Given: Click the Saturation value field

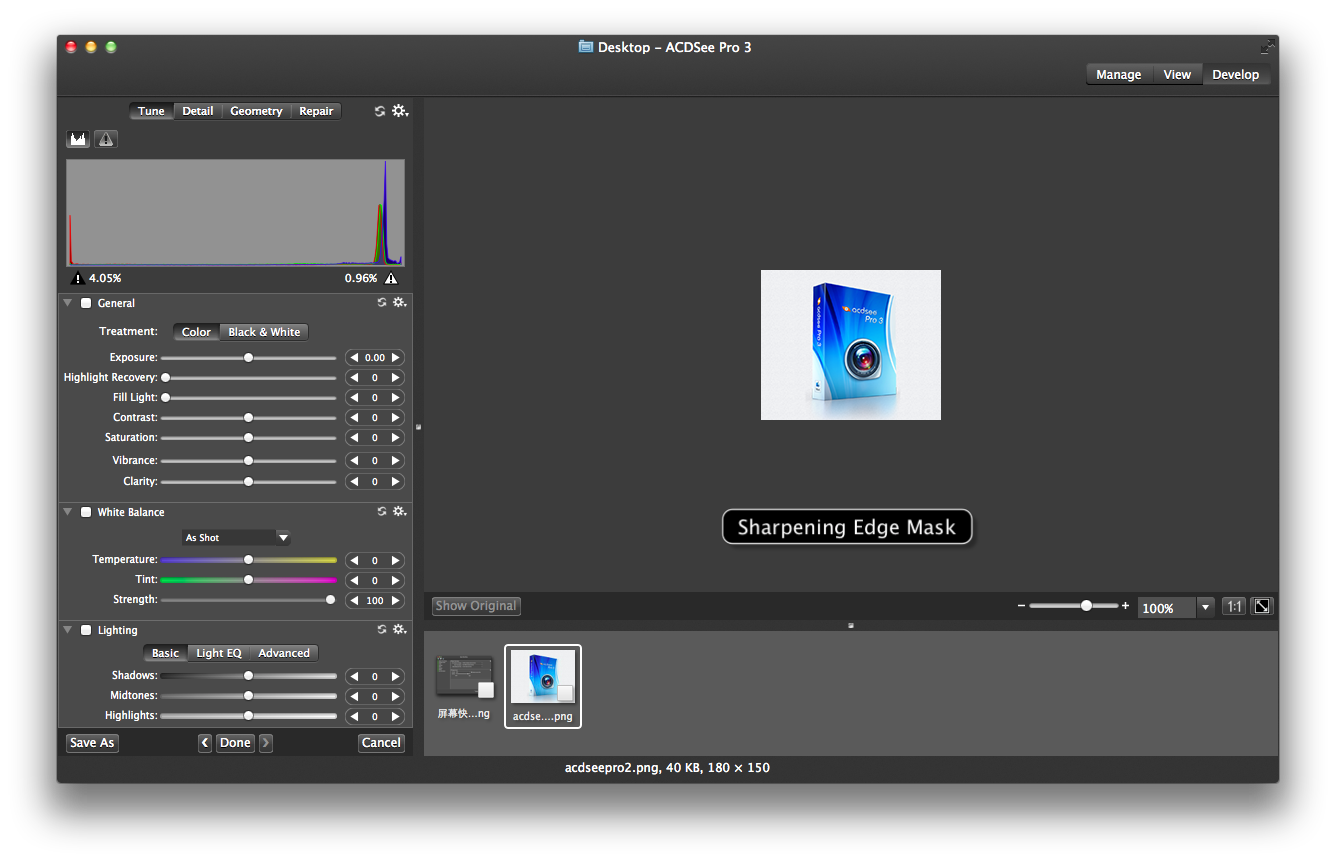Looking at the screenshot, I should 375,438.
